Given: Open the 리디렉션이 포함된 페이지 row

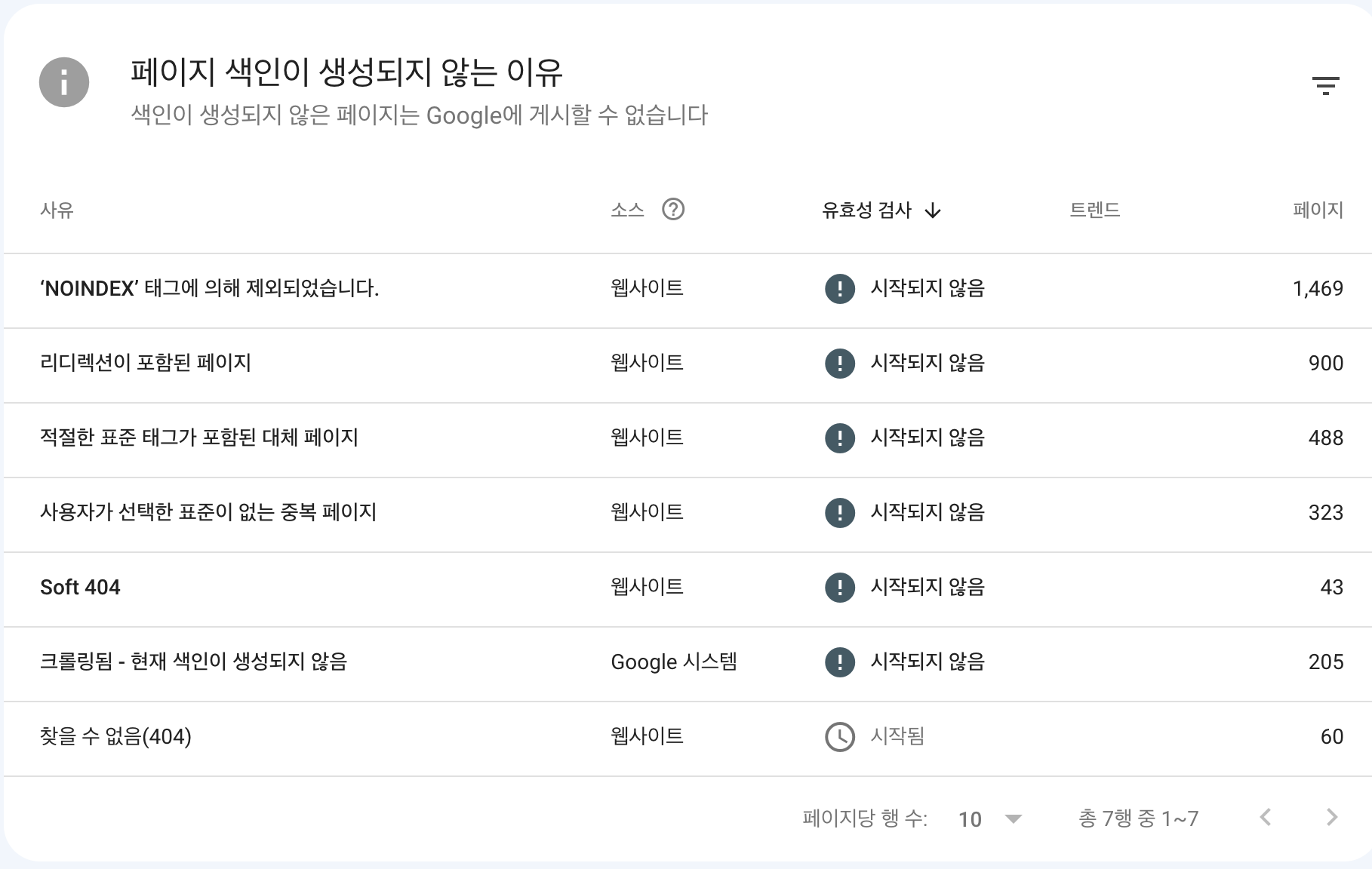Looking at the screenshot, I should pos(146,363).
